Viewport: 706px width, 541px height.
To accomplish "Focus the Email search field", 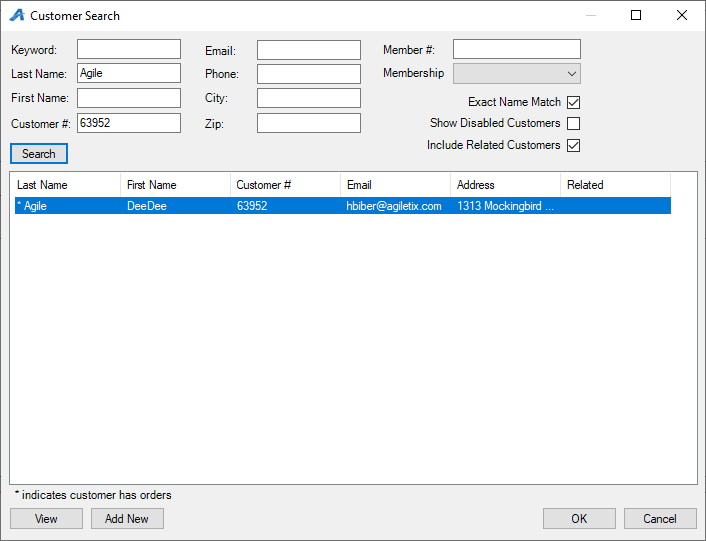I will [309, 50].
